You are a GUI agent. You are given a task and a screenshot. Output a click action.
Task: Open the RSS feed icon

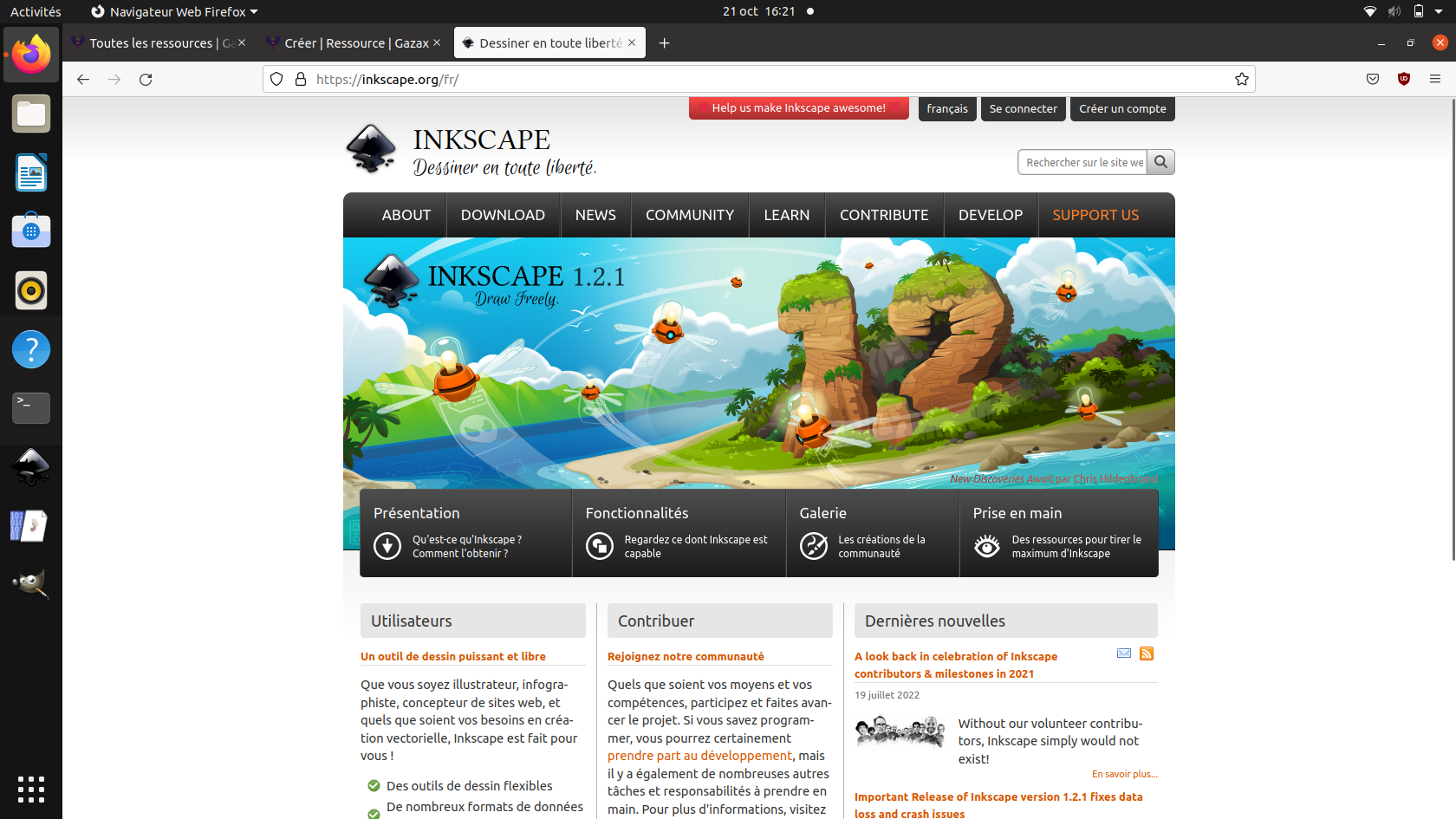tap(1147, 653)
